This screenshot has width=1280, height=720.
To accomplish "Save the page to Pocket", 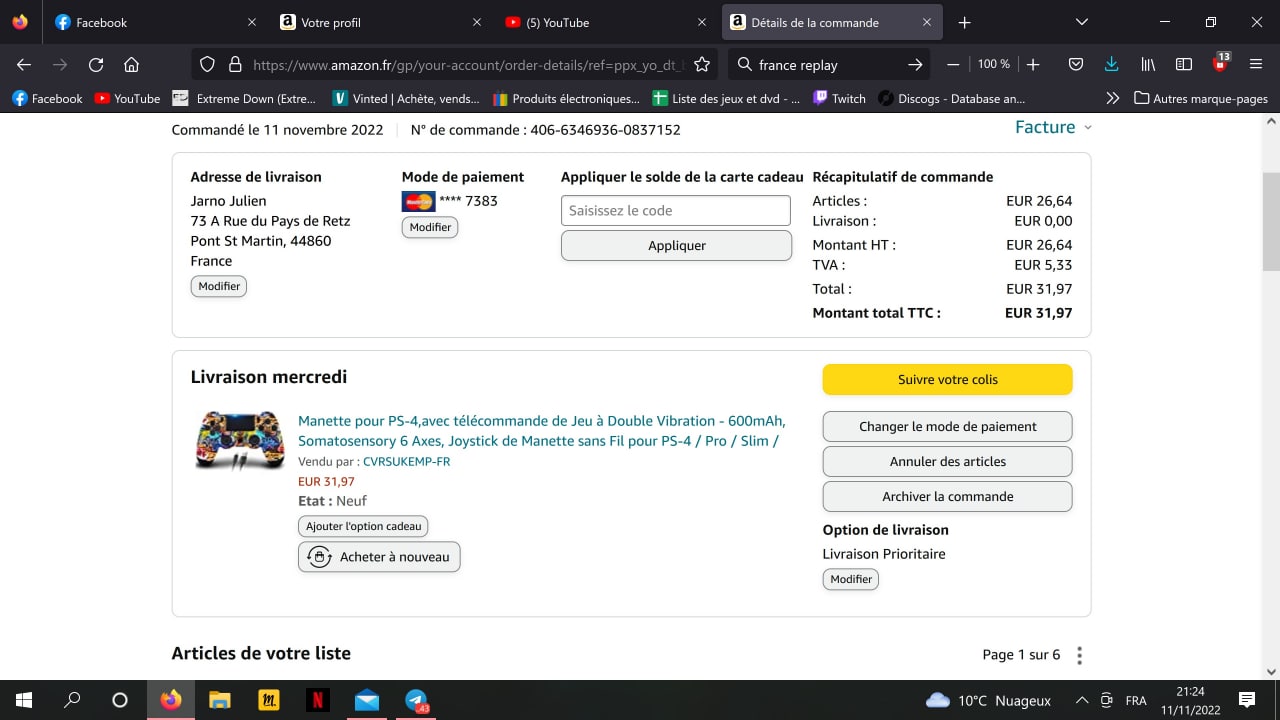I will (x=1076, y=65).
